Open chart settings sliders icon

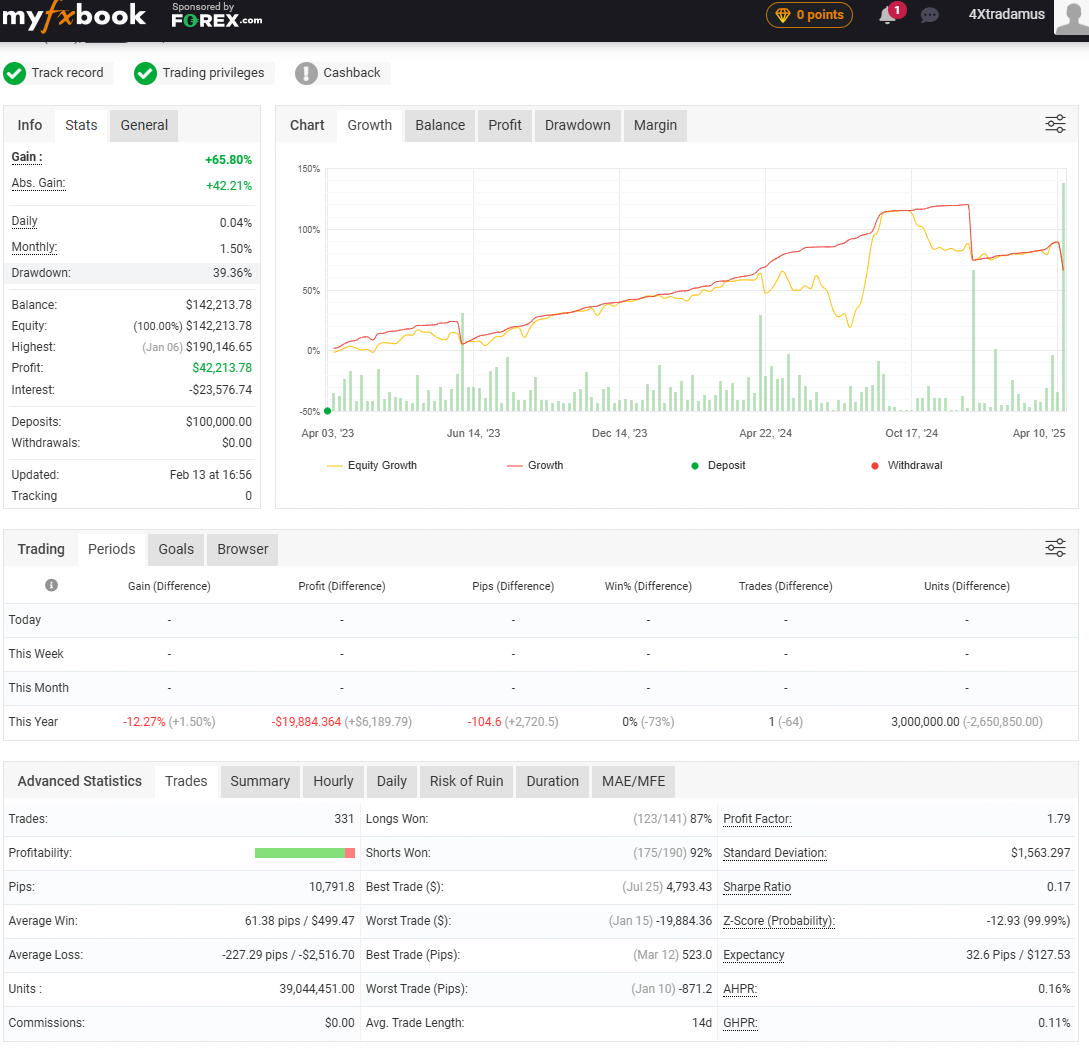(1055, 124)
